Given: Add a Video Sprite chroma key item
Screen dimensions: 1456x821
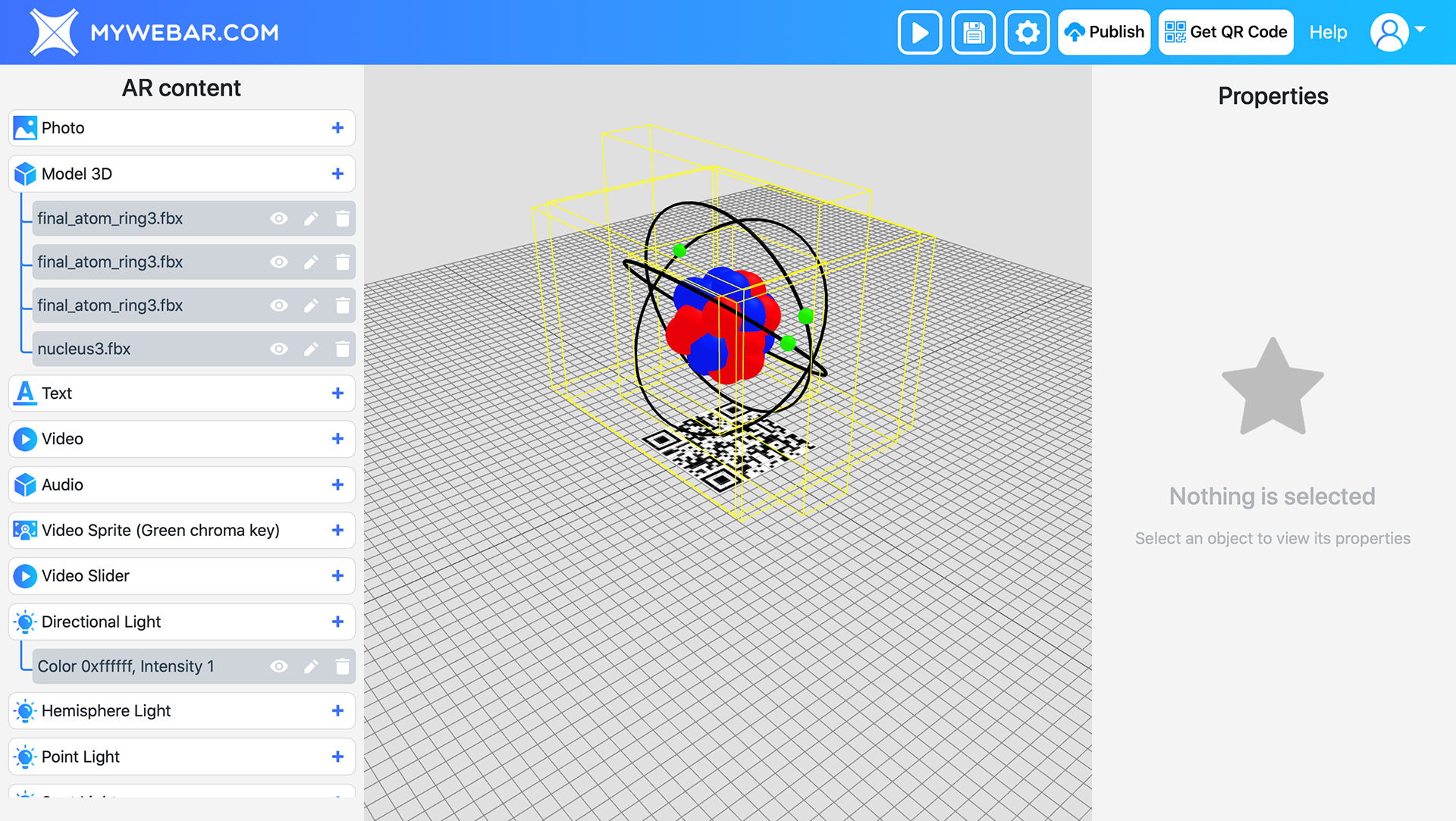Looking at the screenshot, I should tap(337, 530).
